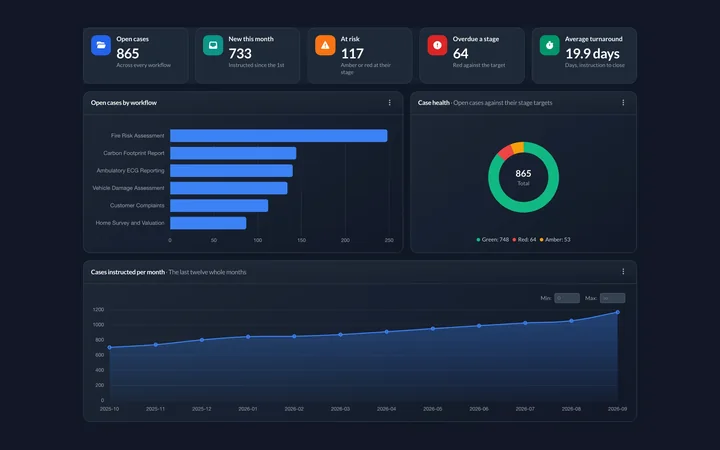Click the blue folder icon on Open cases card
This screenshot has height=450, width=720.
coord(101,45)
